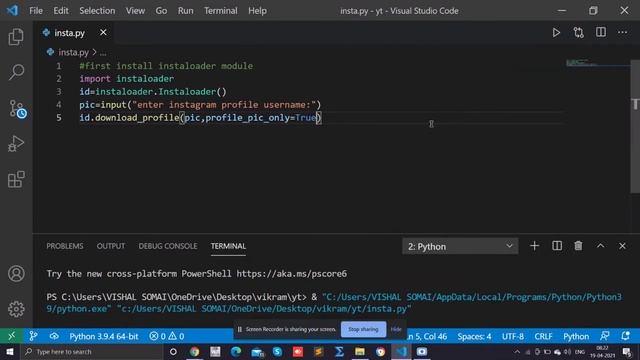
Task: Open the Search view in activity bar
Action: click(x=16, y=72)
